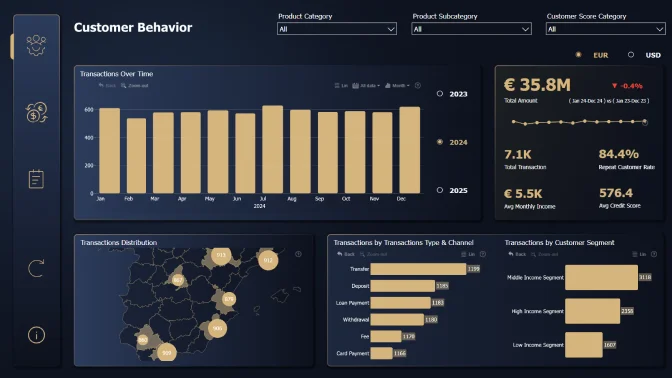
Task: Expand the Product Subcategory dropdown
Action: tap(471, 29)
